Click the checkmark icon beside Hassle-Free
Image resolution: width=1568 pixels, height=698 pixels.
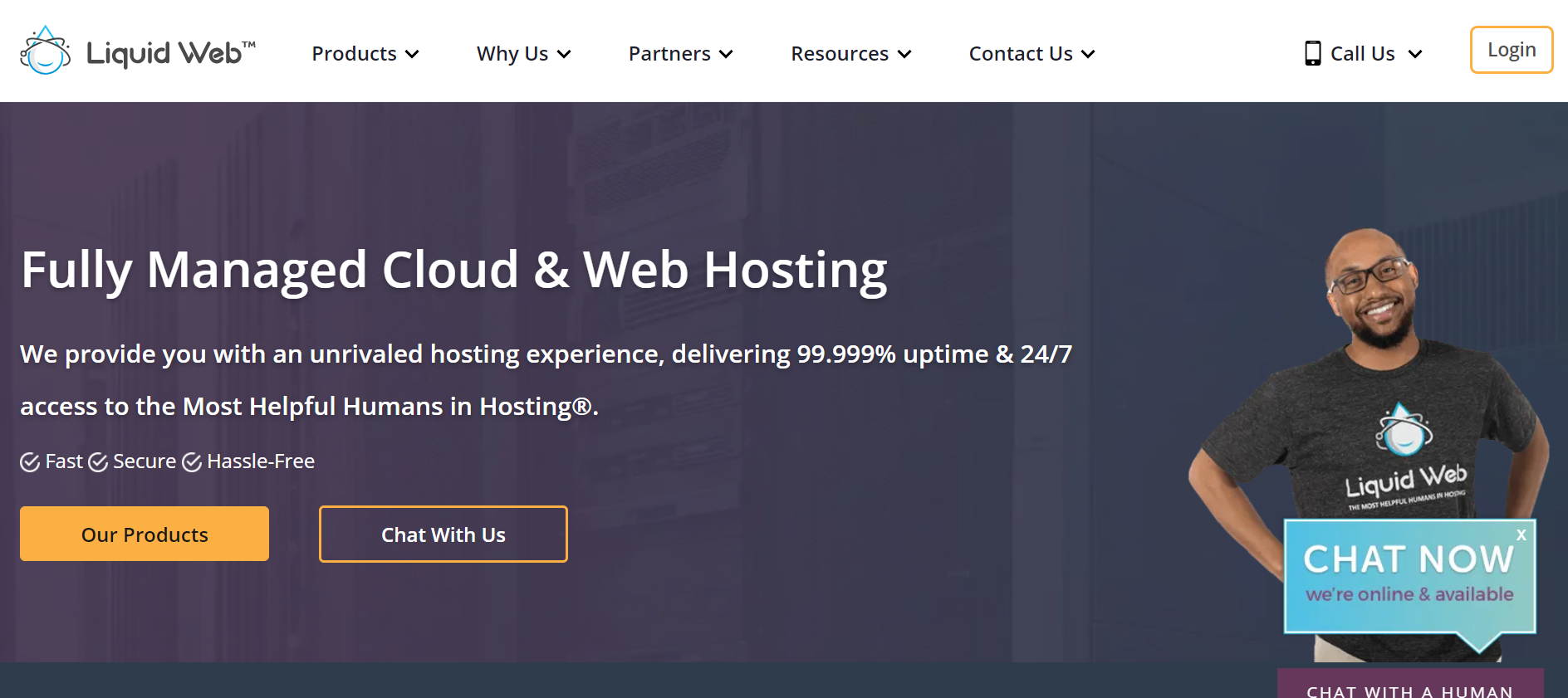tap(192, 462)
